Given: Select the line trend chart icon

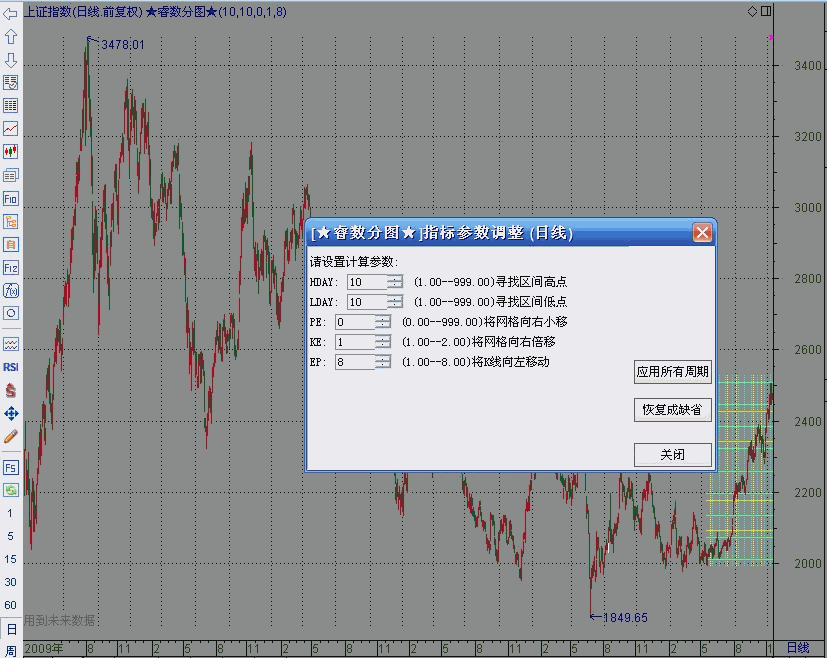Looking at the screenshot, I should pyautogui.click(x=11, y=129).
